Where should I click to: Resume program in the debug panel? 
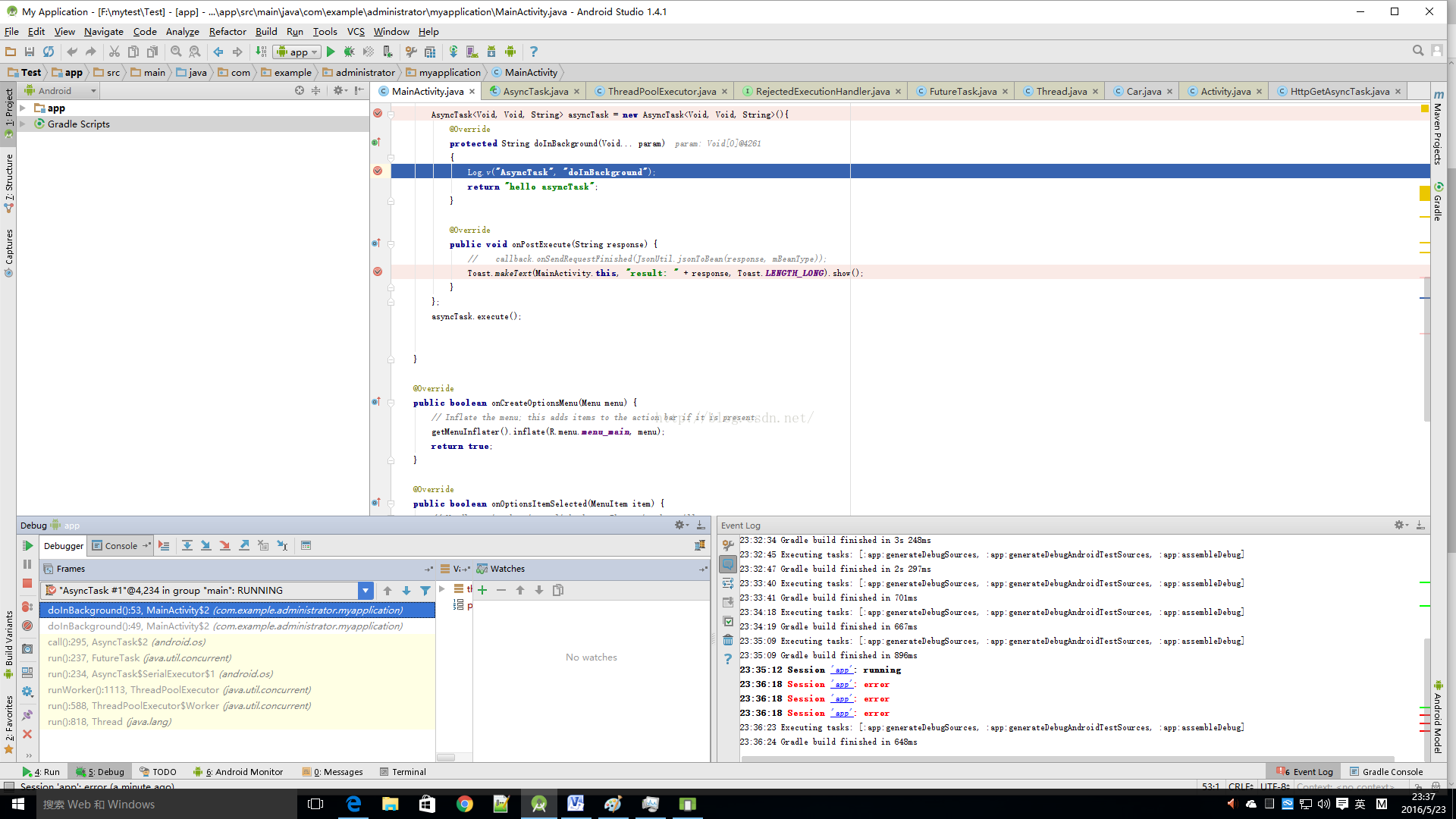coord(27,545)
